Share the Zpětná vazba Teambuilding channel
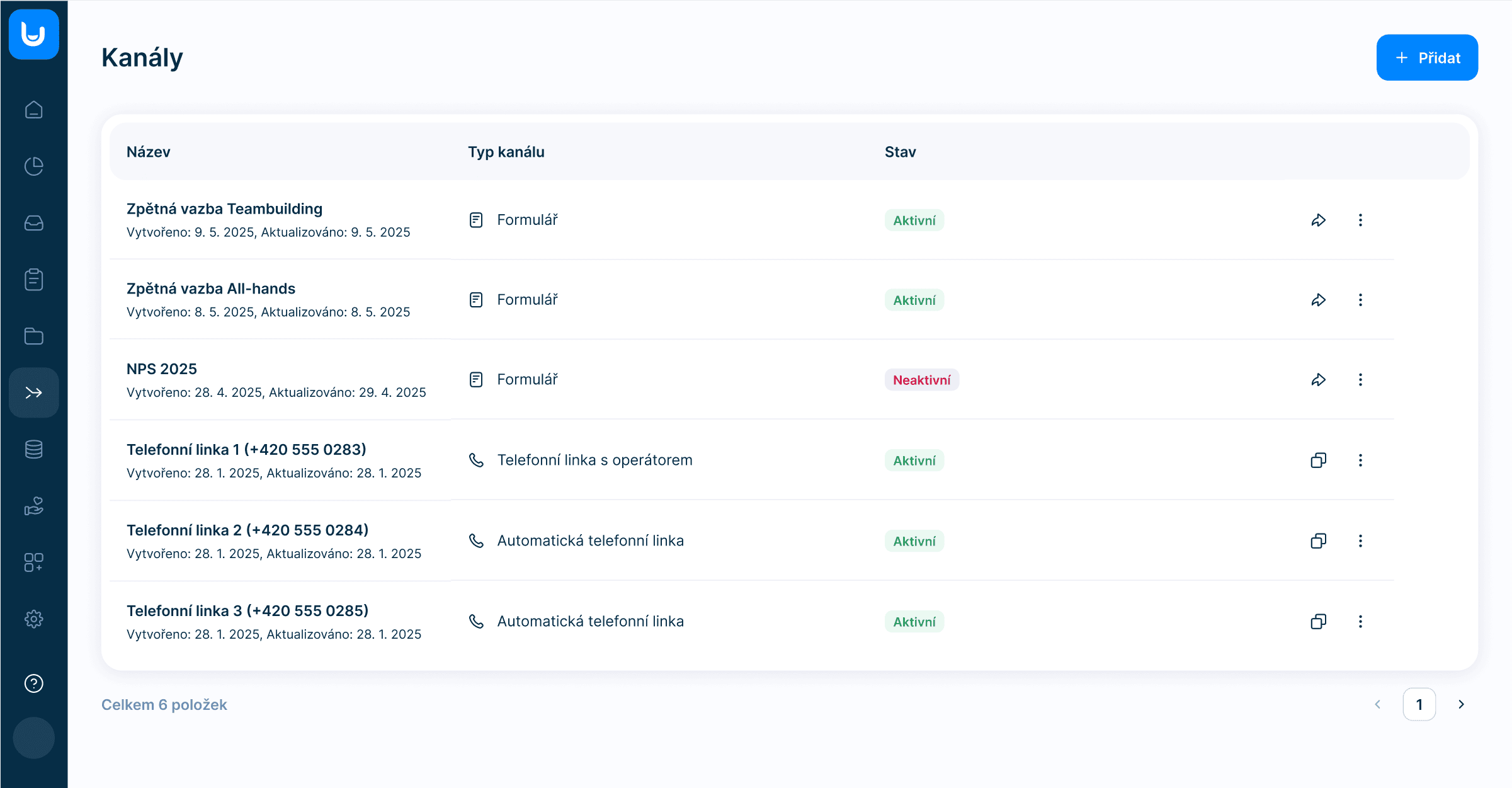Screen dimensions: 1512x788 click(x=1319, y=220)
